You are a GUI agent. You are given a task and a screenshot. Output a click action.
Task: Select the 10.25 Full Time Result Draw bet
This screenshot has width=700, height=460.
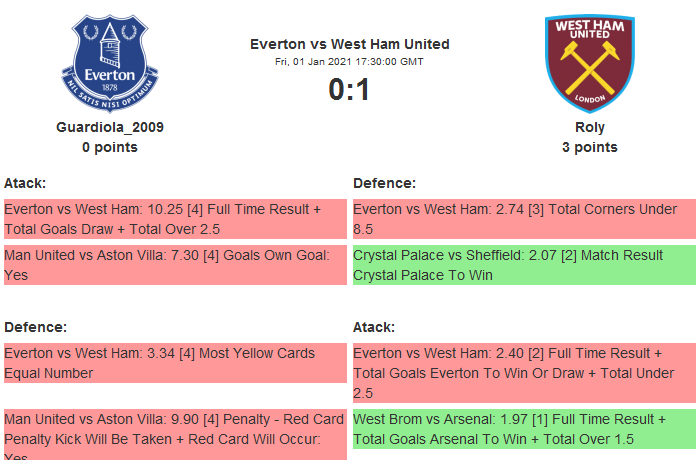click(x=174, y=219)
